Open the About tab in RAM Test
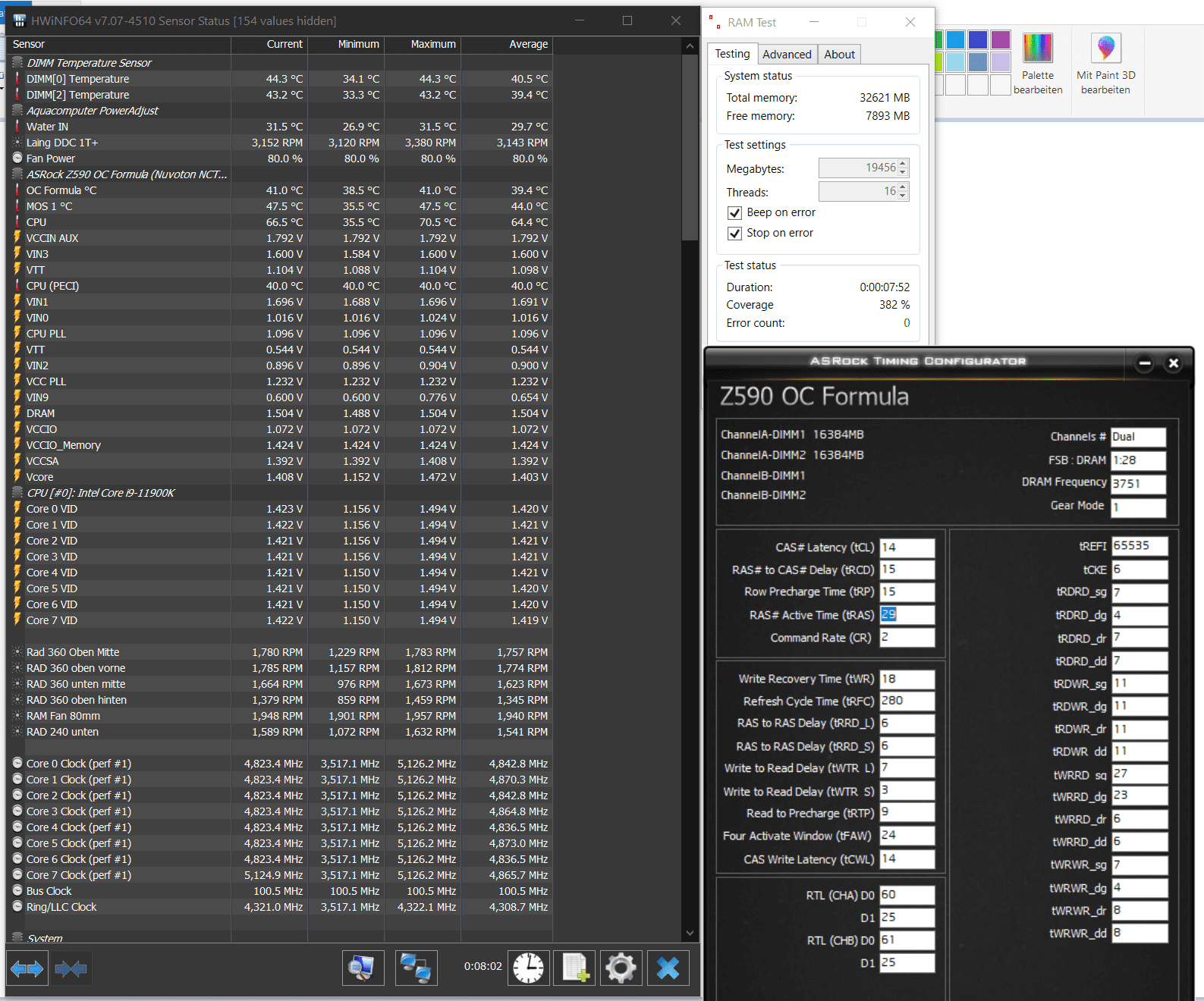Image resolution: width=1204 pixels, height=1001 pixels. pos(839,55)
